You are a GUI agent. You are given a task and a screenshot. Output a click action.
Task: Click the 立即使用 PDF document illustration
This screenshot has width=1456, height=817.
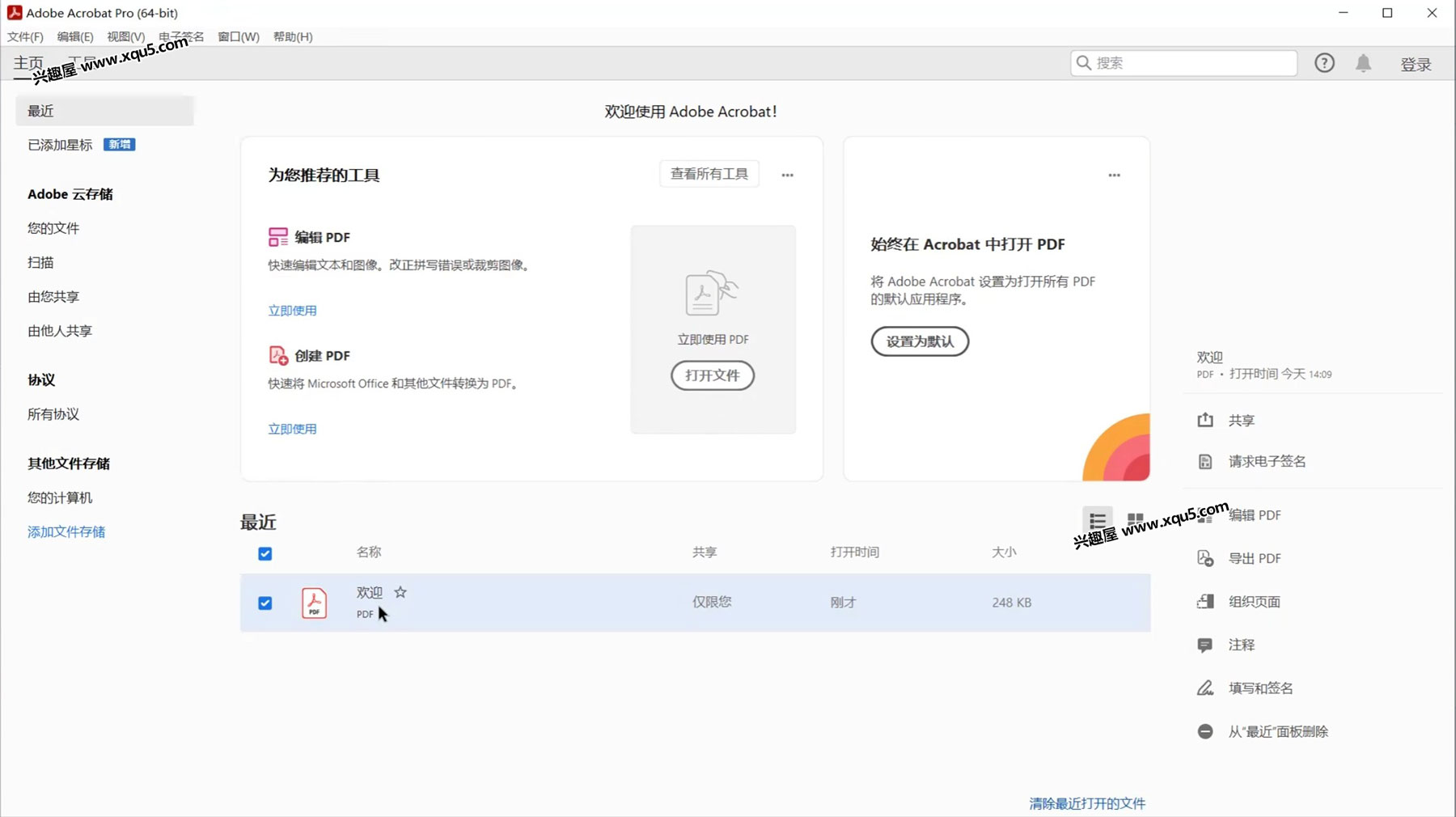click(712, 294)
